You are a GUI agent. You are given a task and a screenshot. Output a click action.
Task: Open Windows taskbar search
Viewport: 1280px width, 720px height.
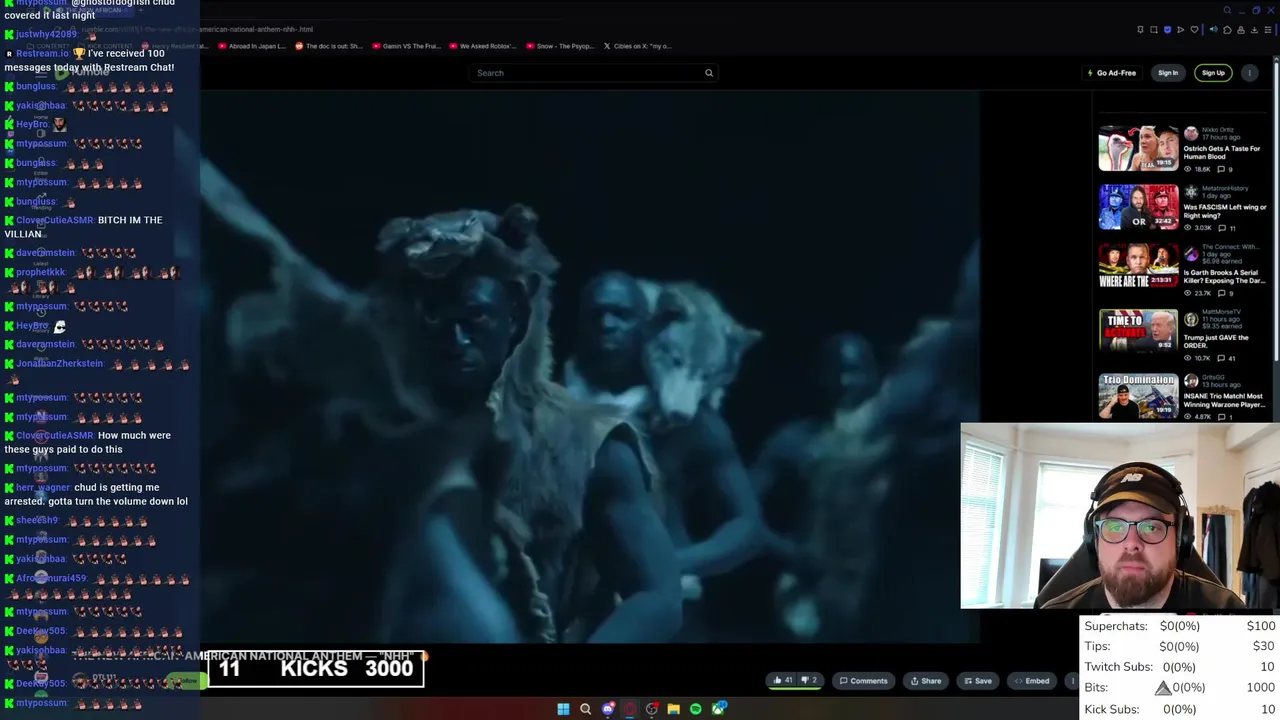click(586, 709)
